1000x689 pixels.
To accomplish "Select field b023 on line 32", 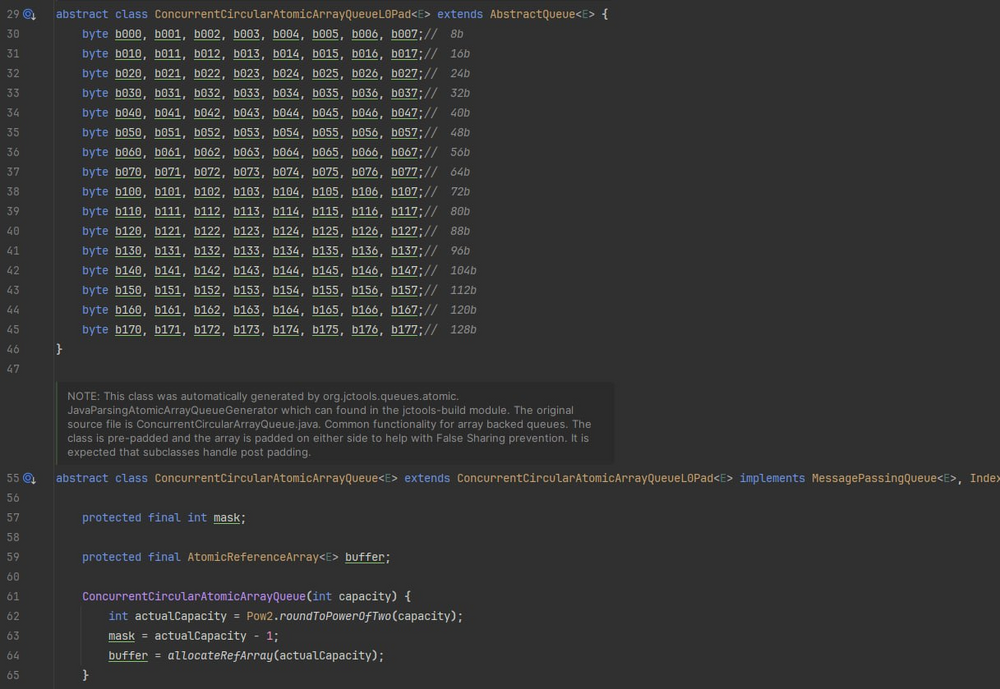I will (246, 73).
